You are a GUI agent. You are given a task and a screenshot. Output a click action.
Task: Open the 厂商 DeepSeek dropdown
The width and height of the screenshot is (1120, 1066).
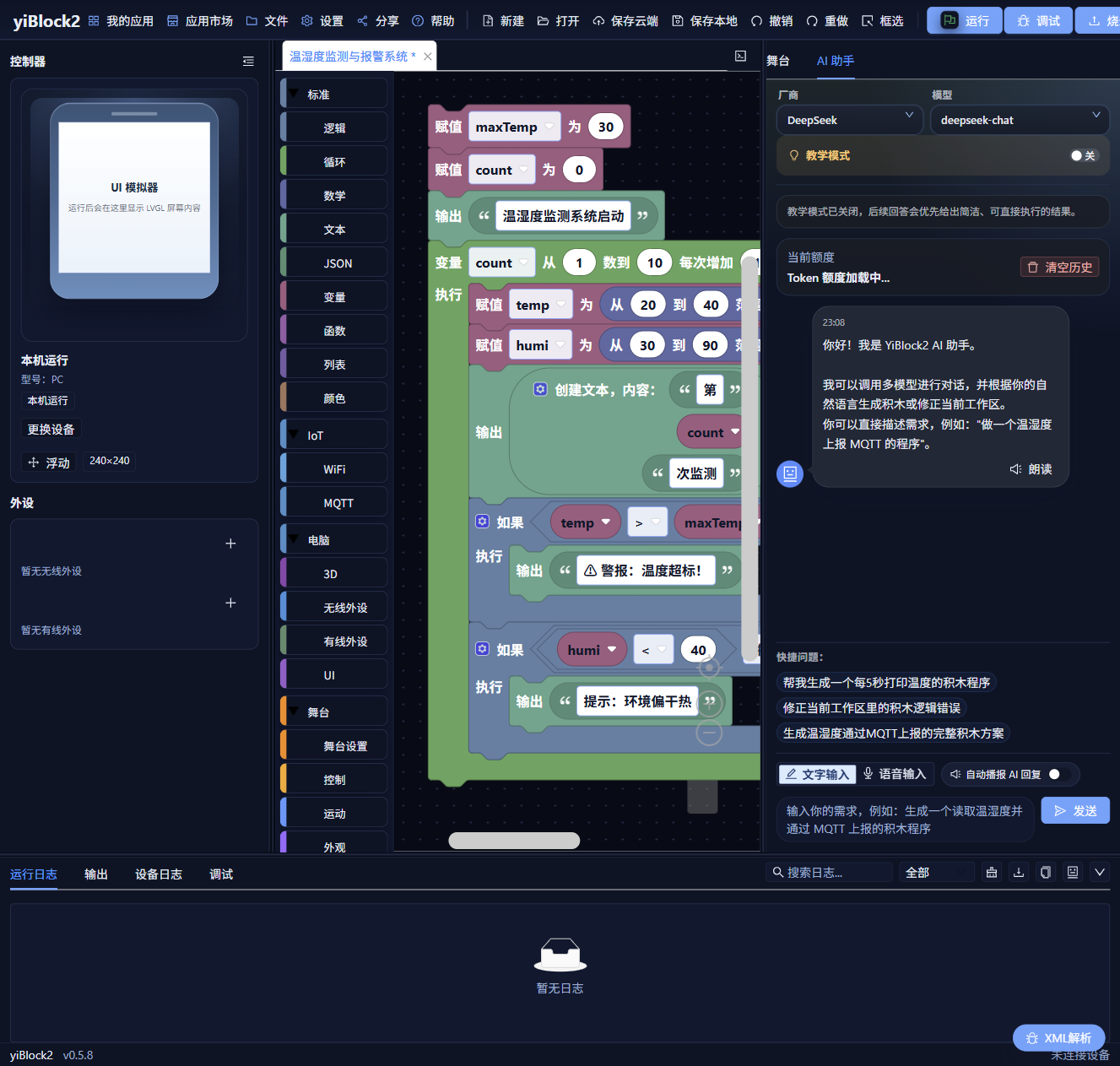[850, 120]
